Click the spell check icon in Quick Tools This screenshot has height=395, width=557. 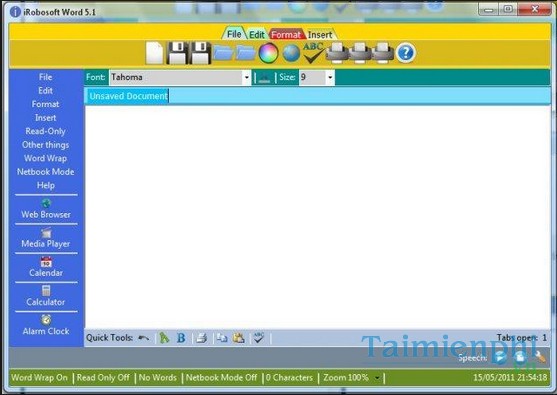pyautogui.click(x=259, y=338)
